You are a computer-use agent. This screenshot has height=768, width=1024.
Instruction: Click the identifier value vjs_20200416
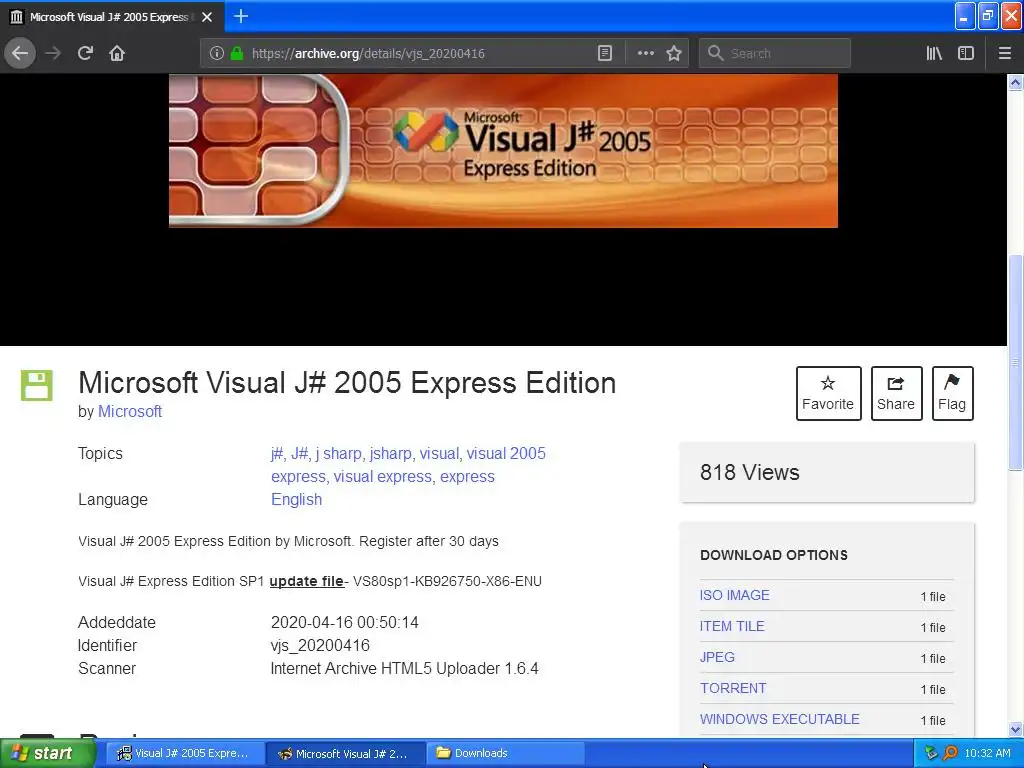320,645
